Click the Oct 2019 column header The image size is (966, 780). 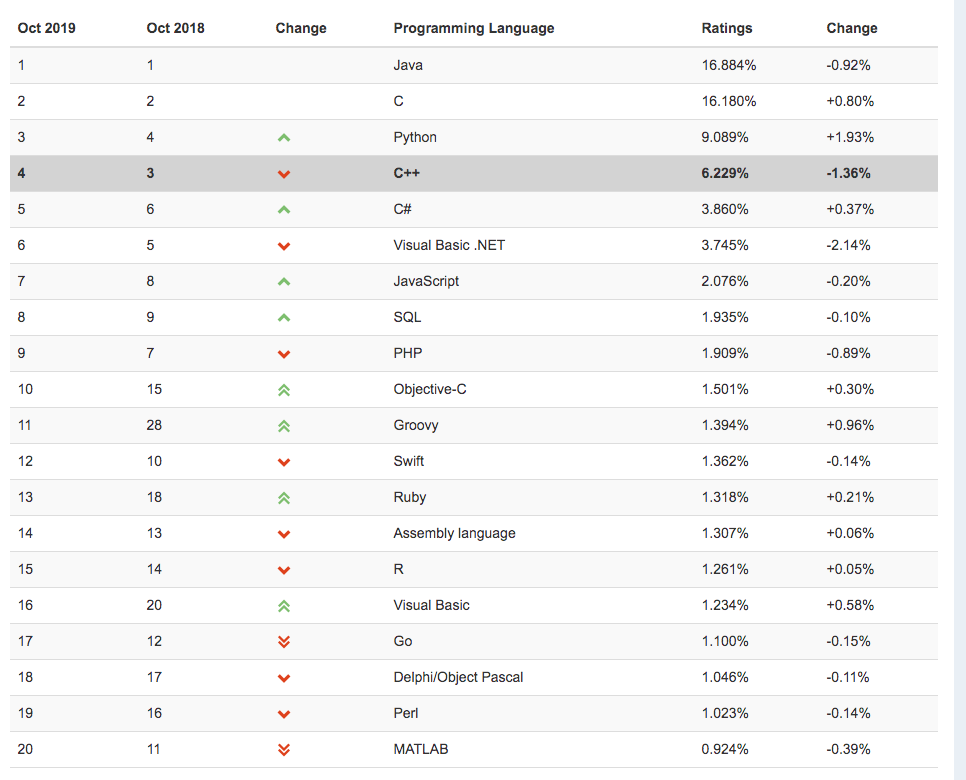pyautogui.click(x=46, y=28)
